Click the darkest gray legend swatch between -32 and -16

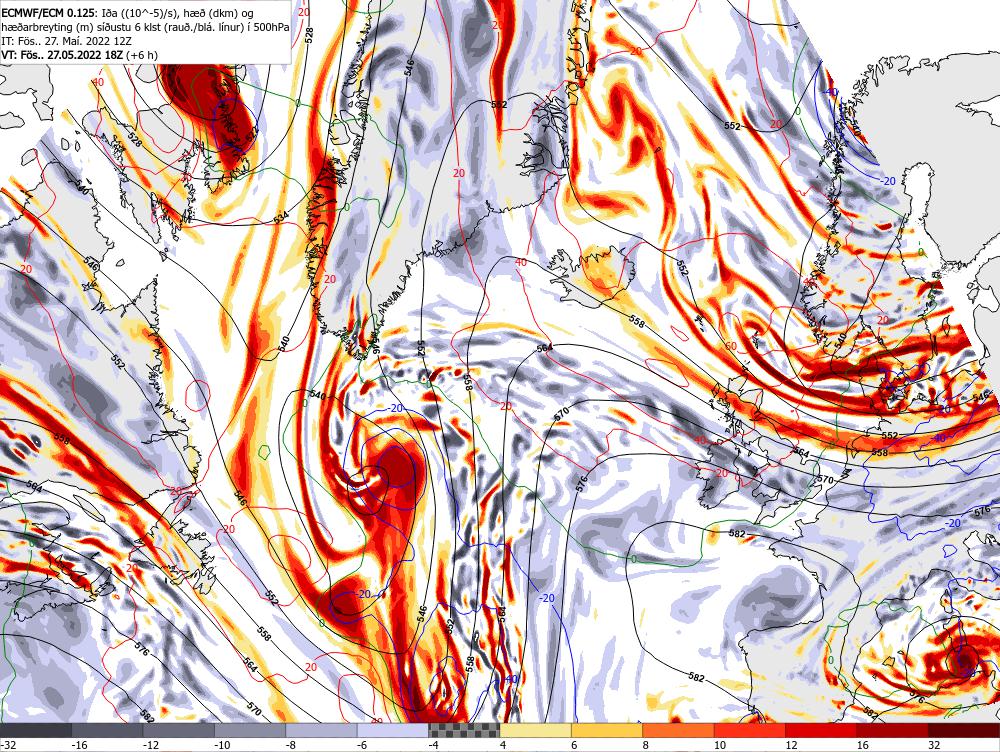[36, 730]
